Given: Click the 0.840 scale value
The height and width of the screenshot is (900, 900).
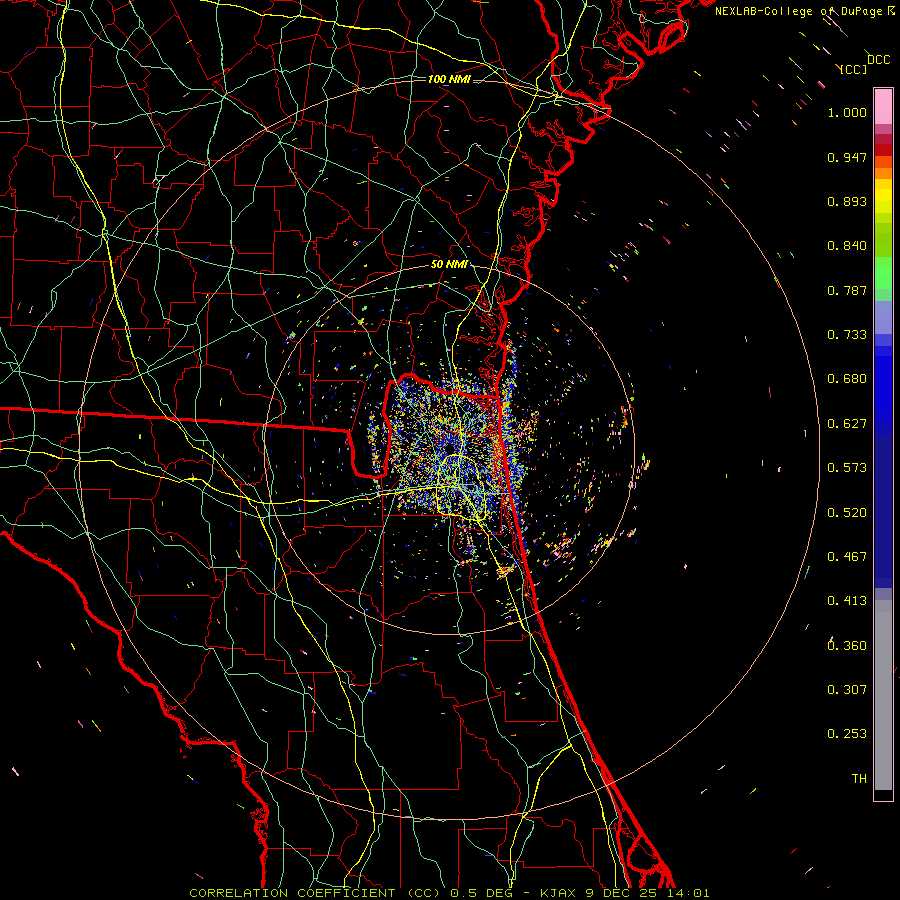Looking at the screenshot, I should coord(847,246).
